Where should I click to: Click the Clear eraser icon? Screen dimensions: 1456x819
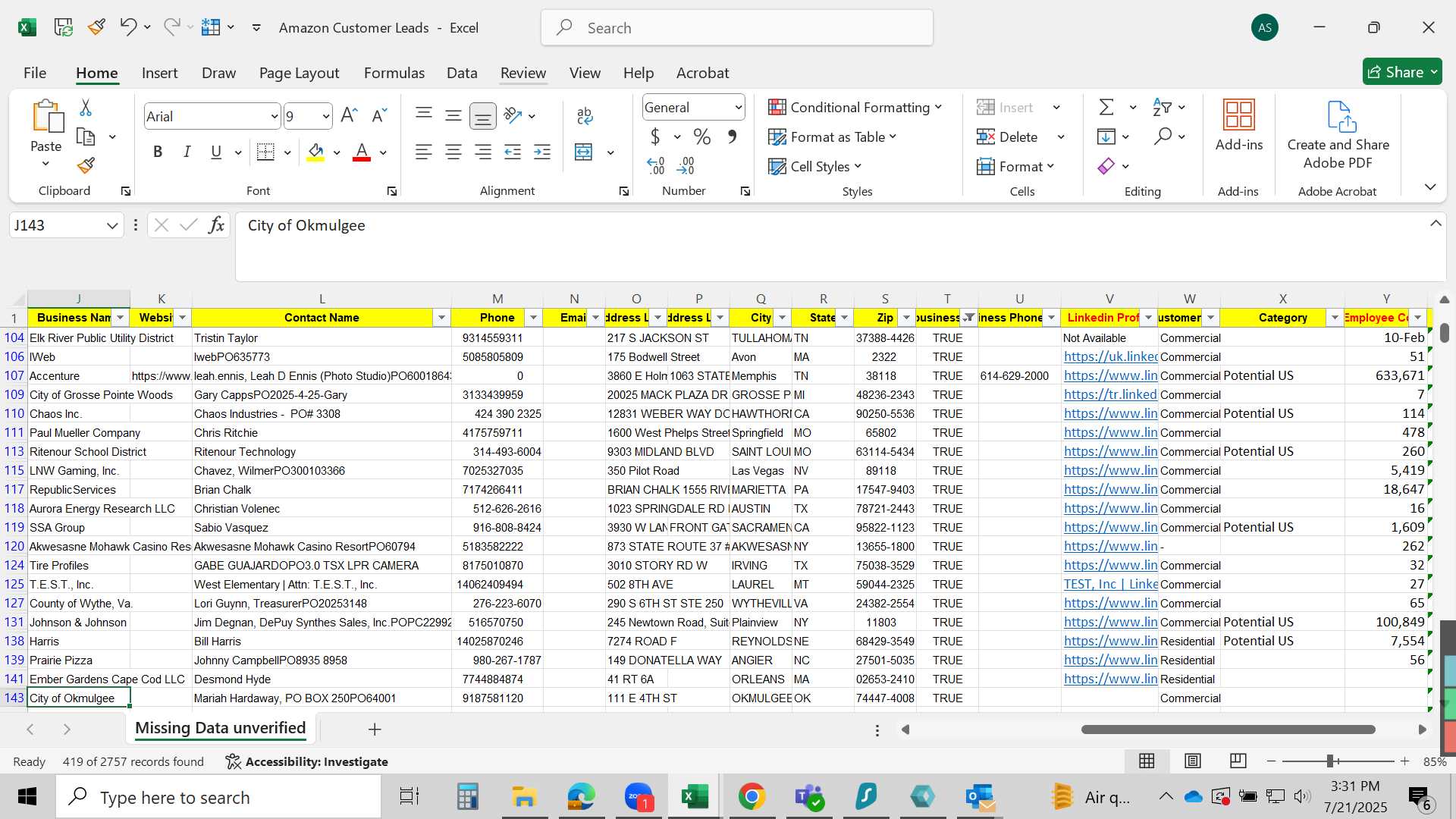[1106, 166]
